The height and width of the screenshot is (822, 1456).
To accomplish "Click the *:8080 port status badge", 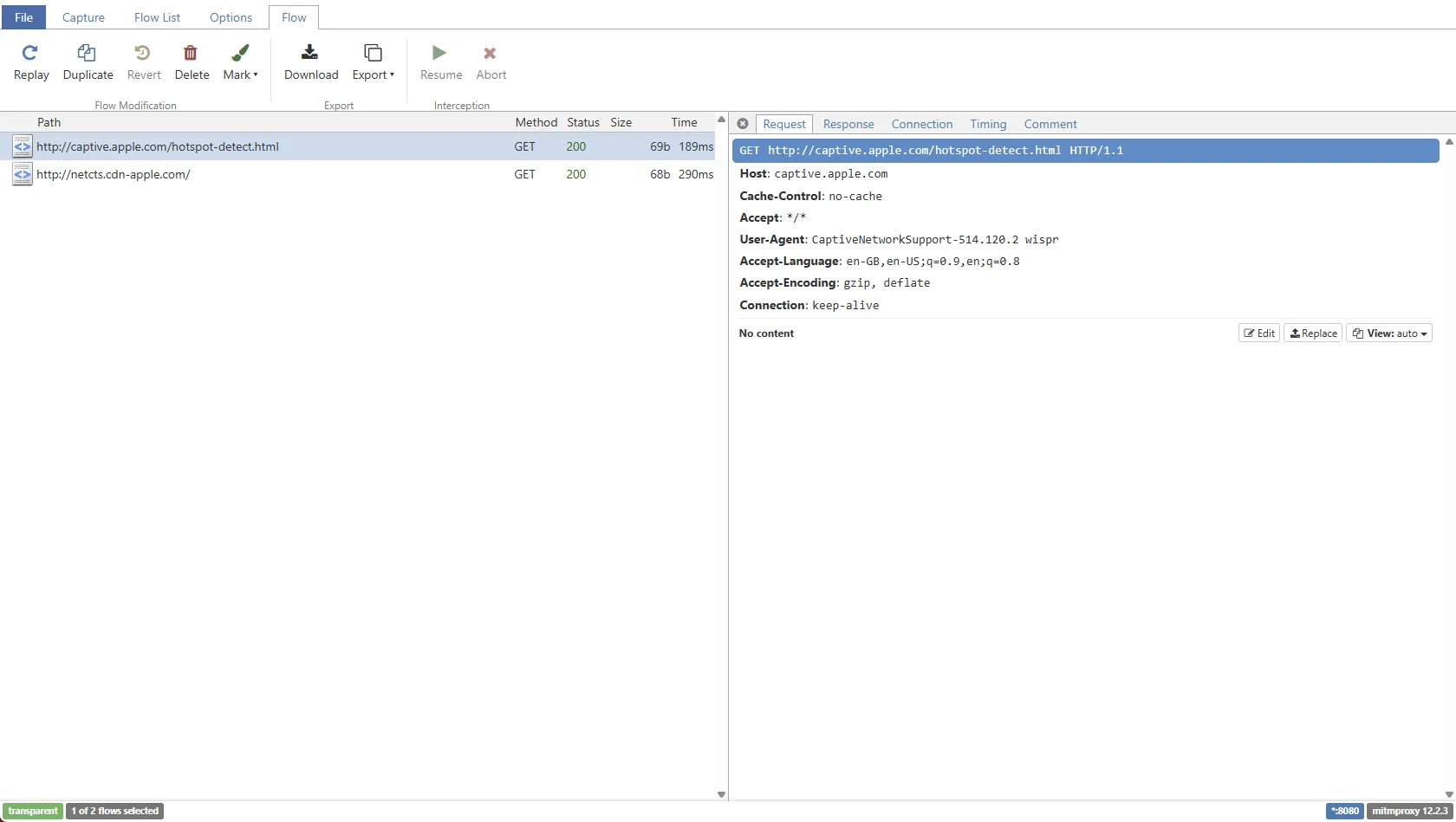I will [x=1345, y=811].
